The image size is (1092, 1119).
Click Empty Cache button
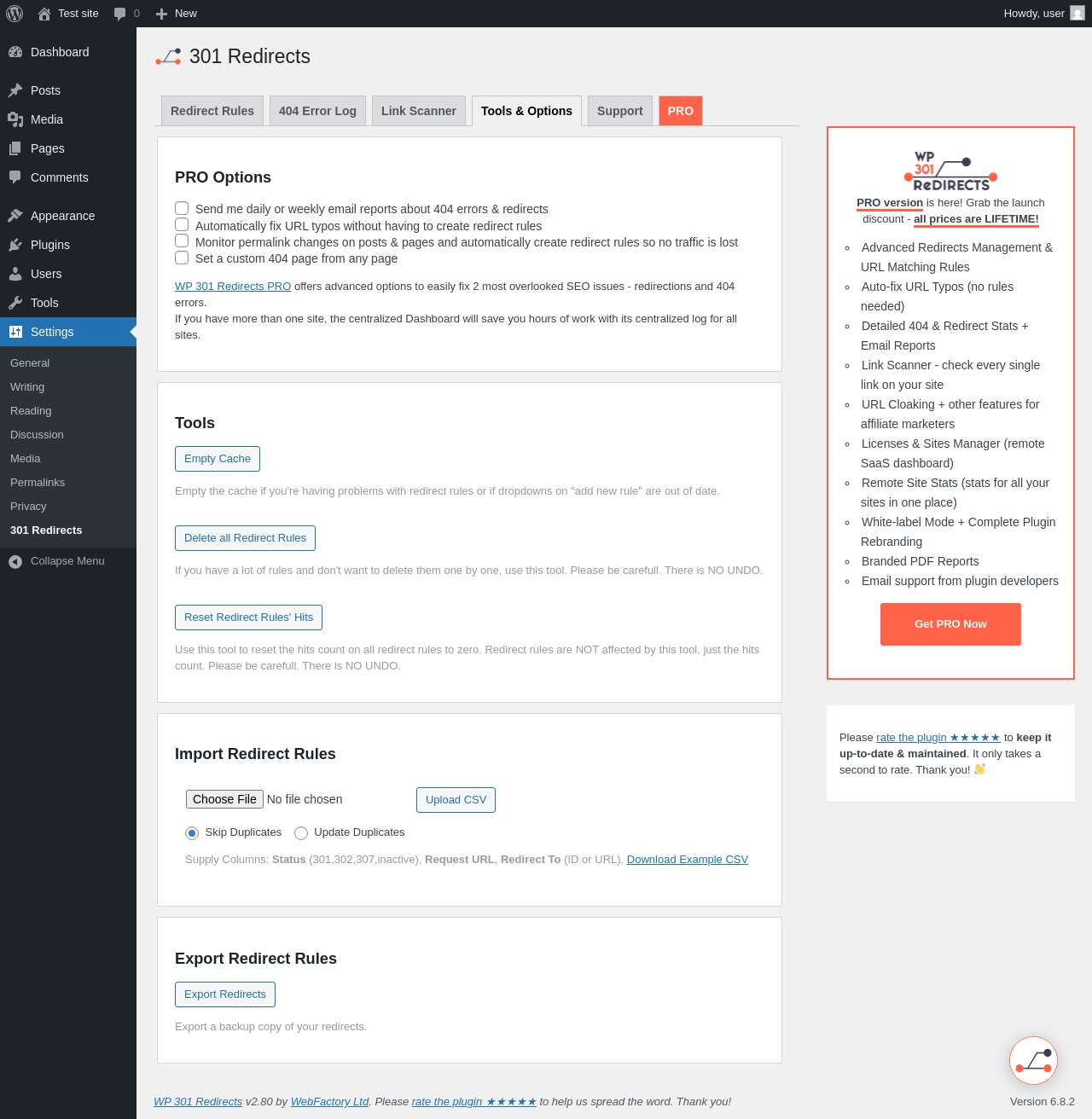tap(218, 459)
